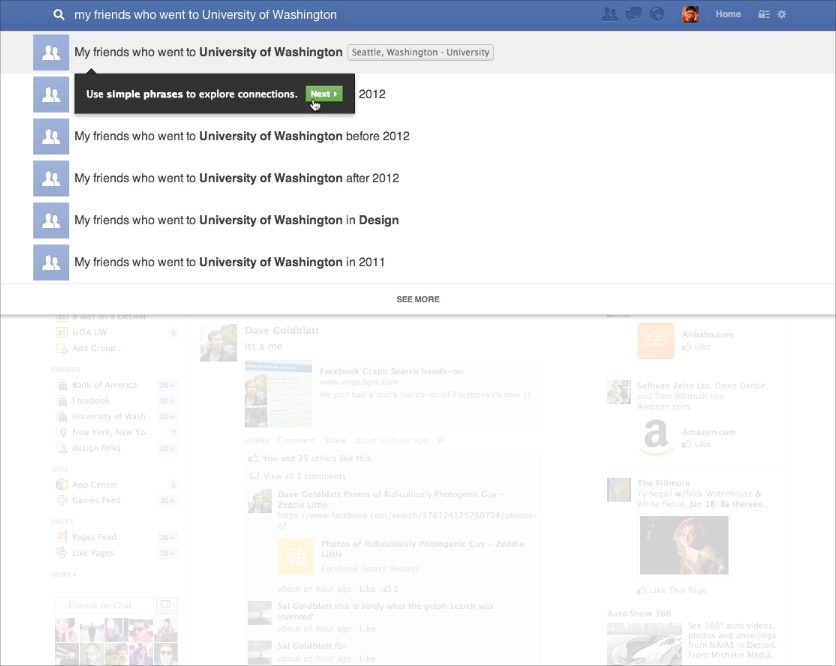Click Sal Goldblatt comment author name

pos(305,606)
